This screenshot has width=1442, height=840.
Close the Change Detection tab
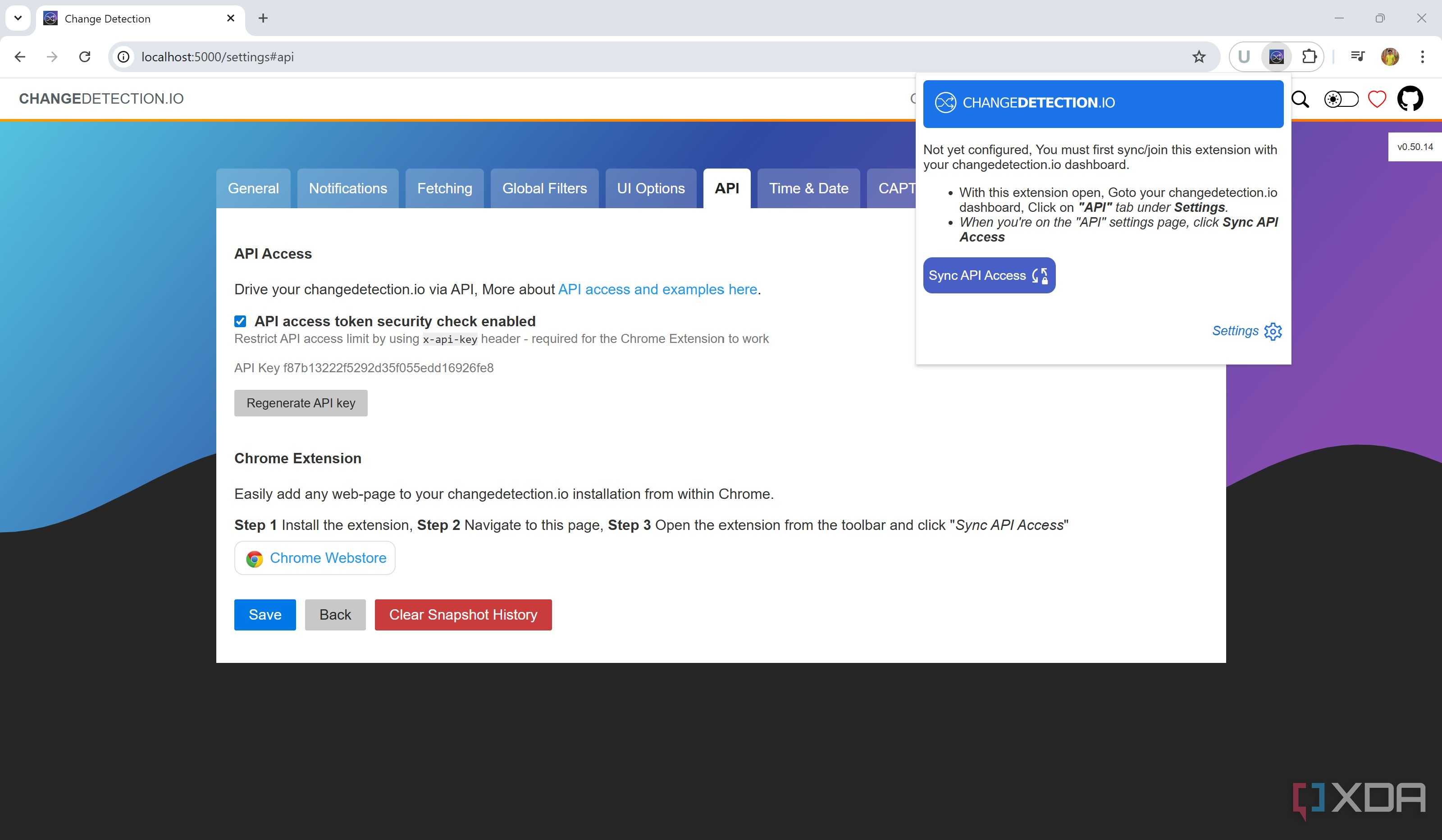point(231,18)
